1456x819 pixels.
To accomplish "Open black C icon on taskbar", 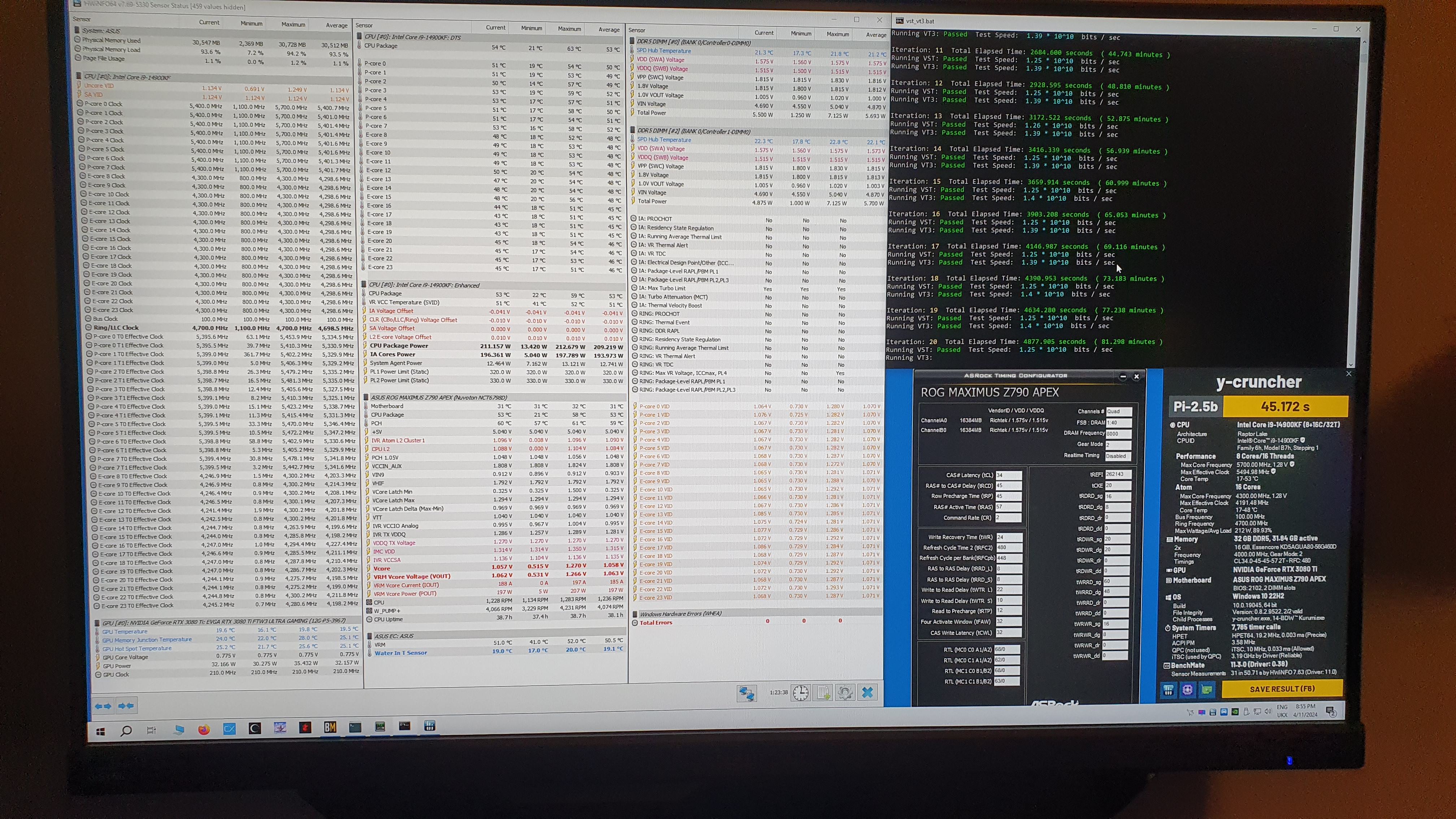I will 254,729.
